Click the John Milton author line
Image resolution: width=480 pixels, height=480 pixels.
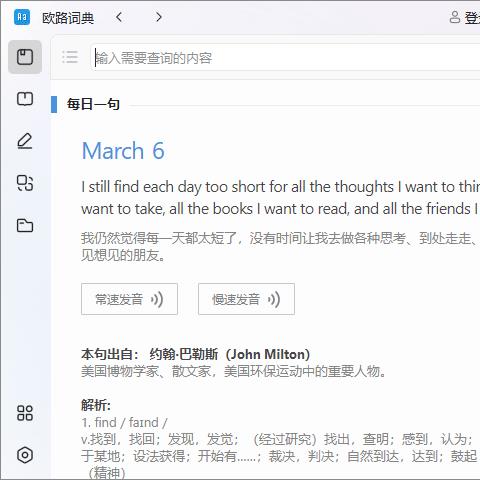click(196, 354)
